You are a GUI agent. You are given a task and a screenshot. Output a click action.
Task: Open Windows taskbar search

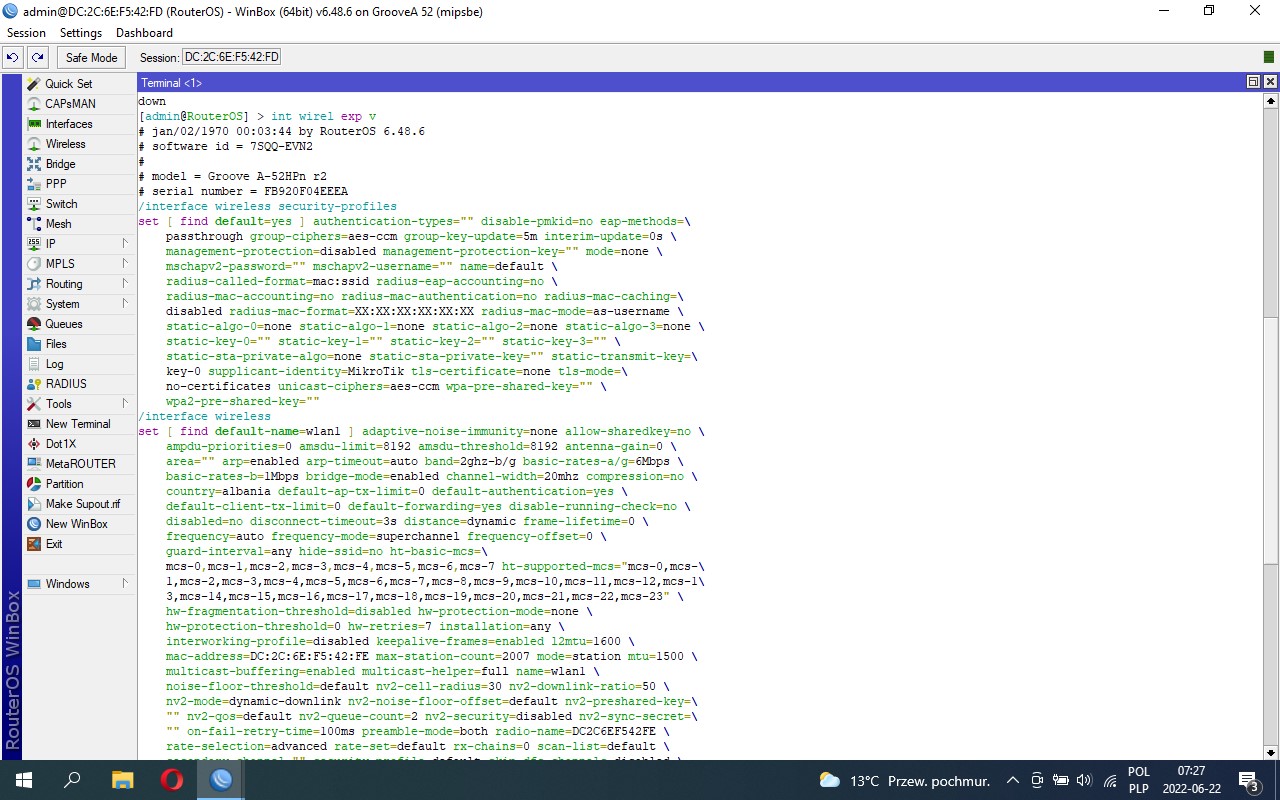tap(72, 780)
